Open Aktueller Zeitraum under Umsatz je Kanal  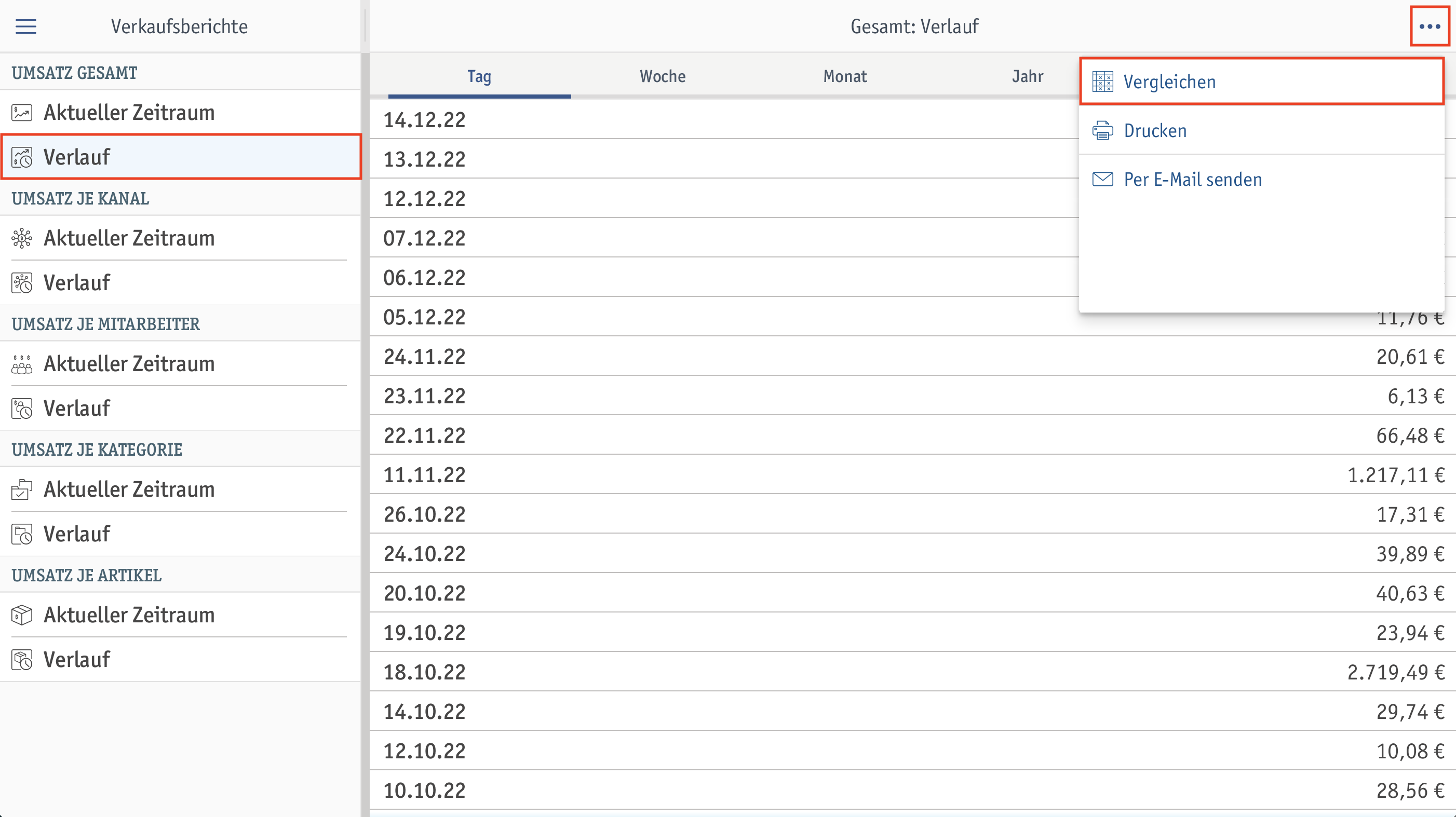coord(180,238)
